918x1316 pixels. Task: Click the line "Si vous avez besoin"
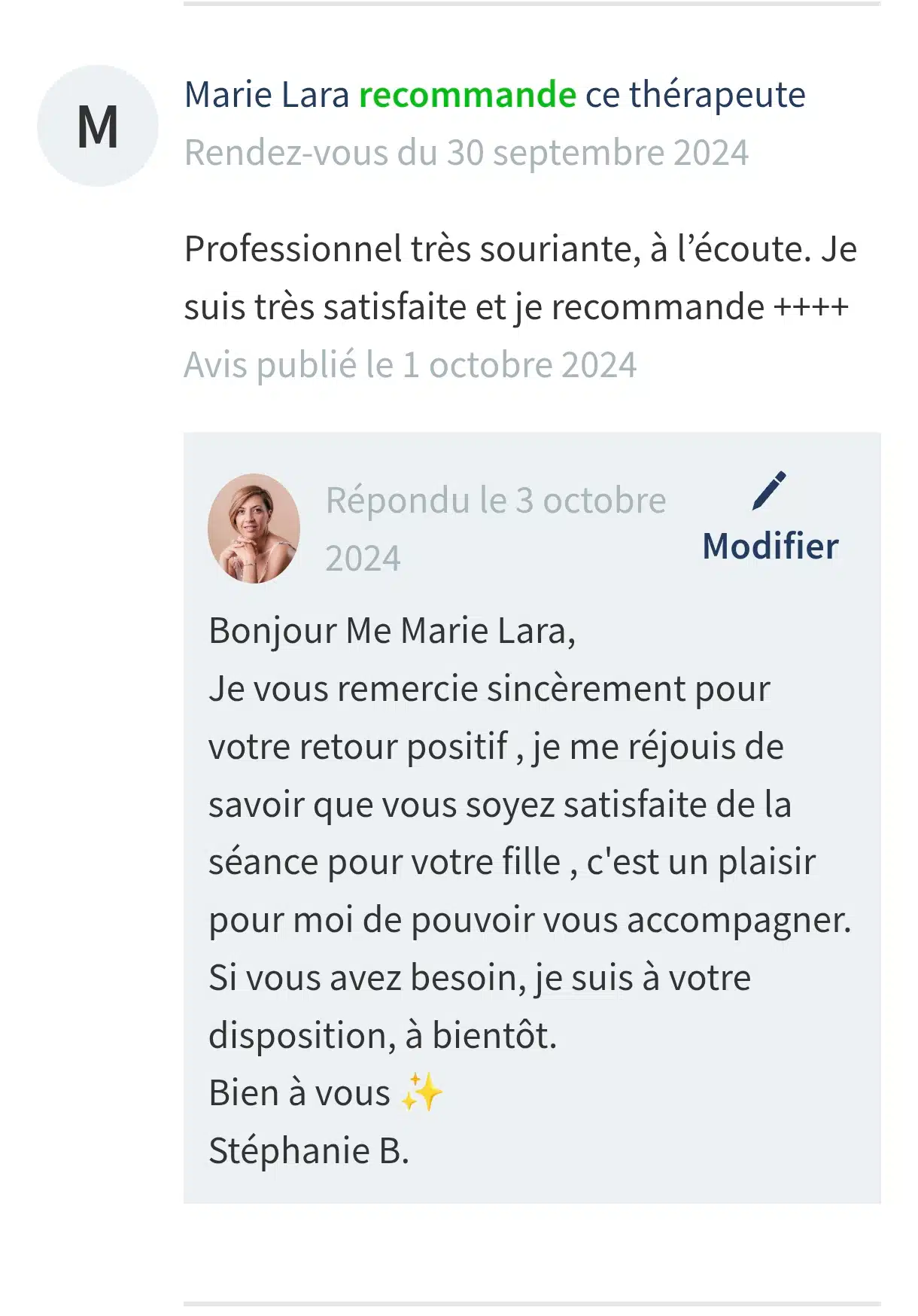[x=479, y=978]
